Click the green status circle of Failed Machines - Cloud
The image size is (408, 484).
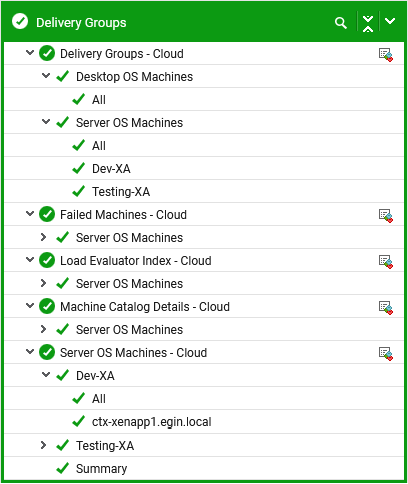tap(47, 214)
